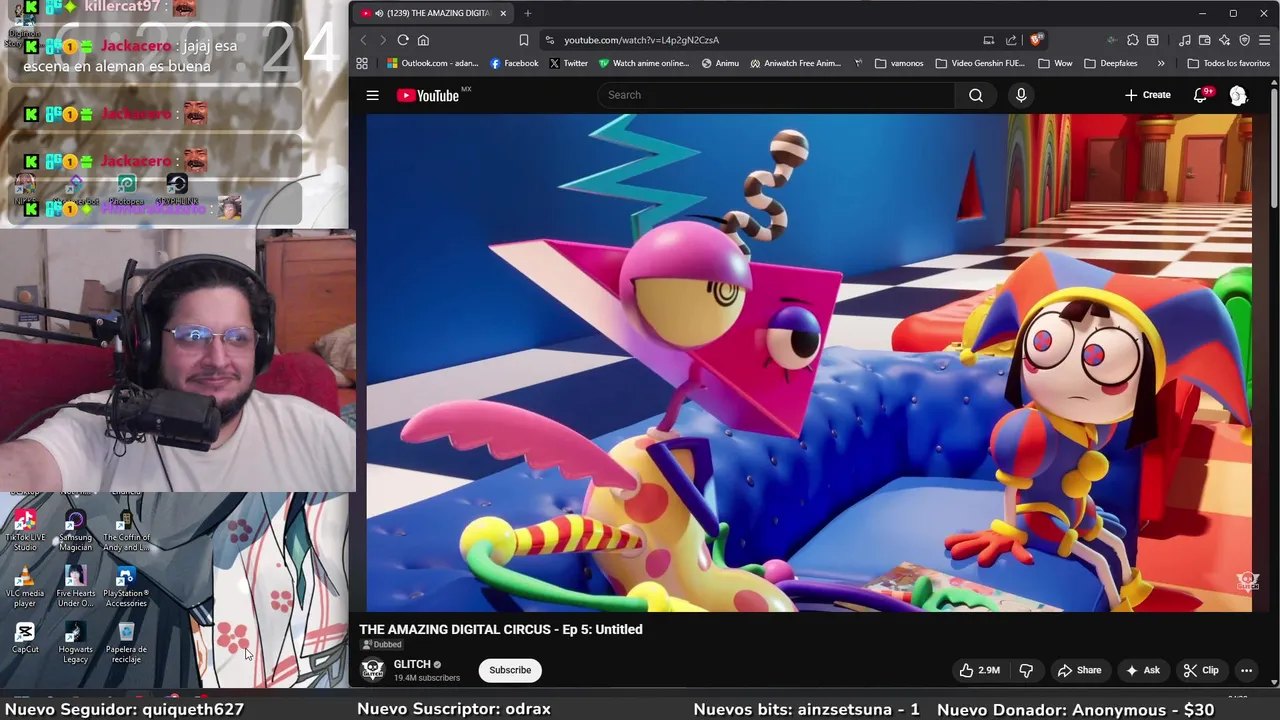
Task: Open Watch anime online bookmark
Action: point(644,63)
